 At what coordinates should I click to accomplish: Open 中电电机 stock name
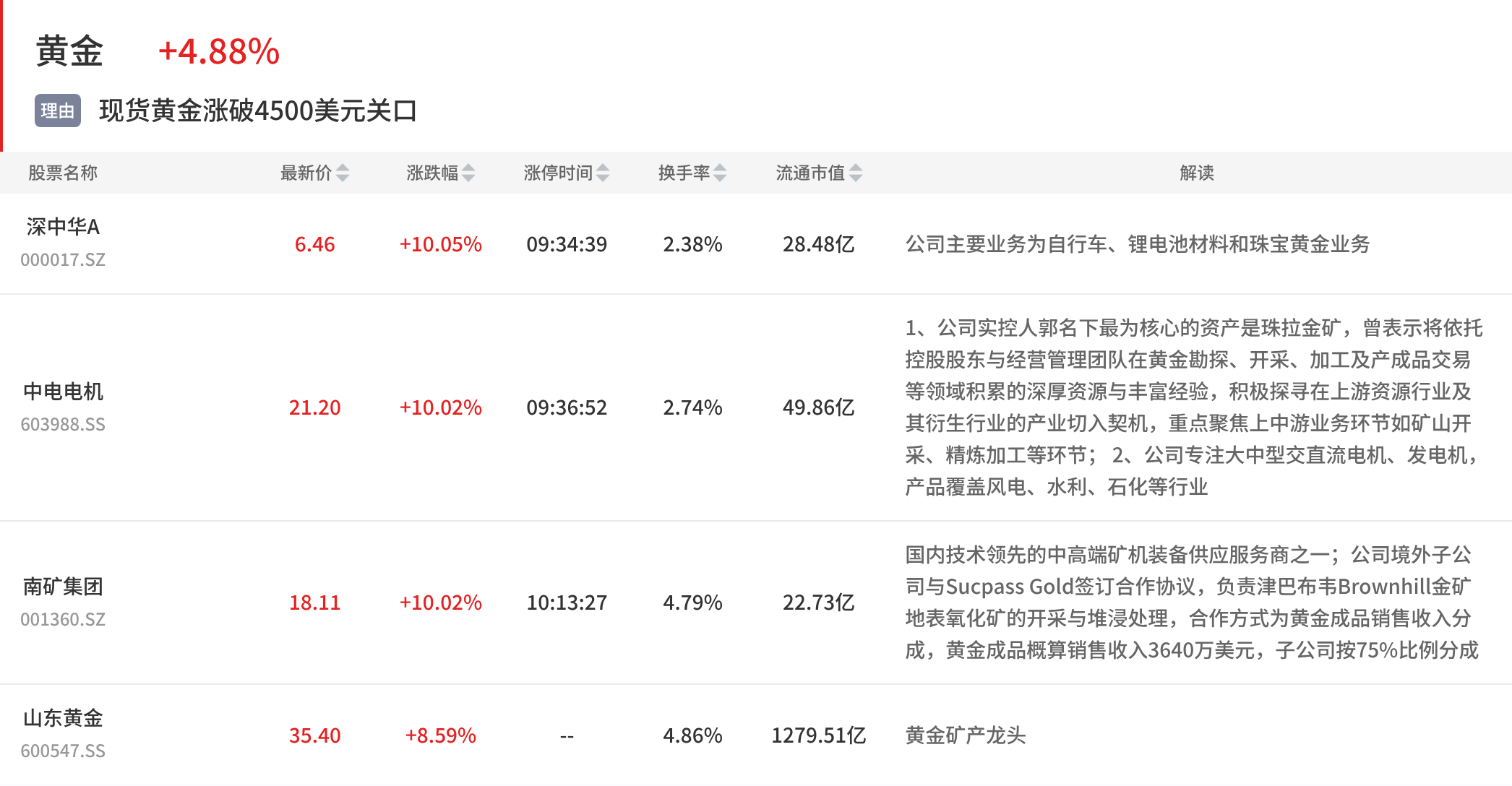pos(63,392)
